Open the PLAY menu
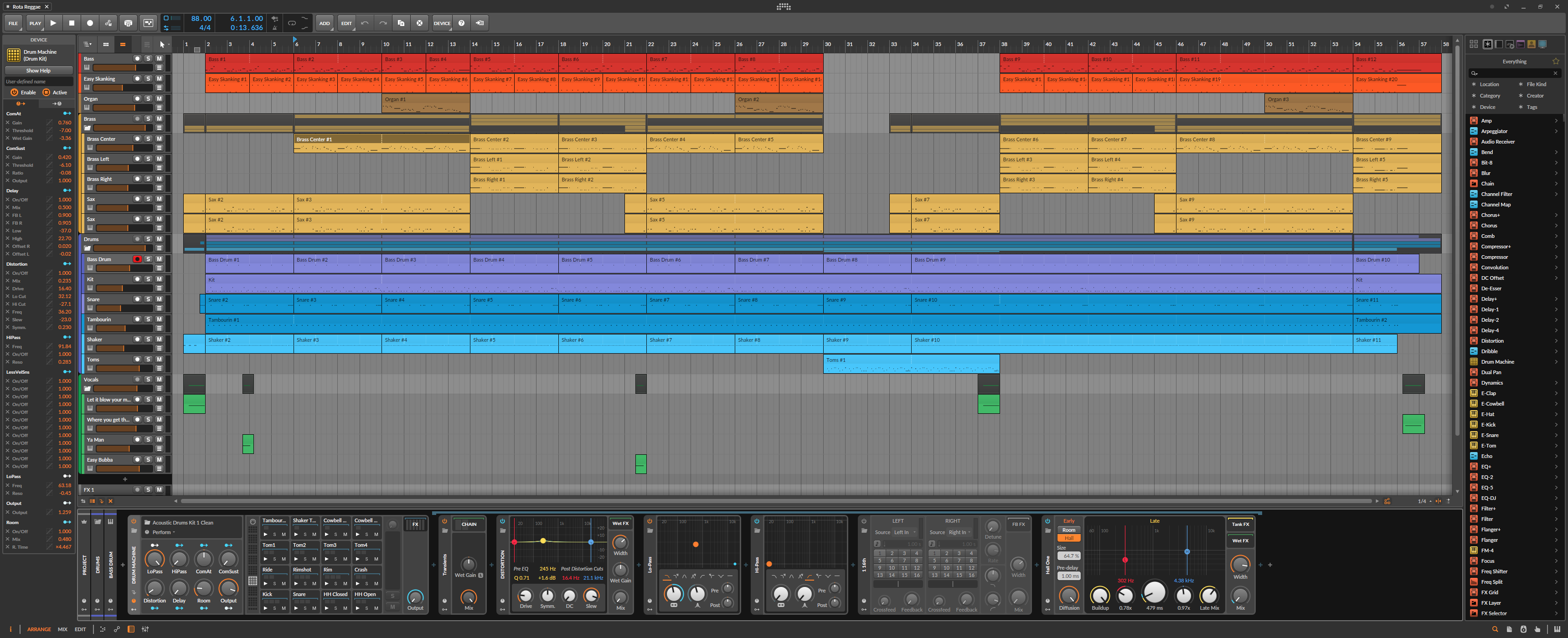1568x638 pixels. tap(35, 23)
